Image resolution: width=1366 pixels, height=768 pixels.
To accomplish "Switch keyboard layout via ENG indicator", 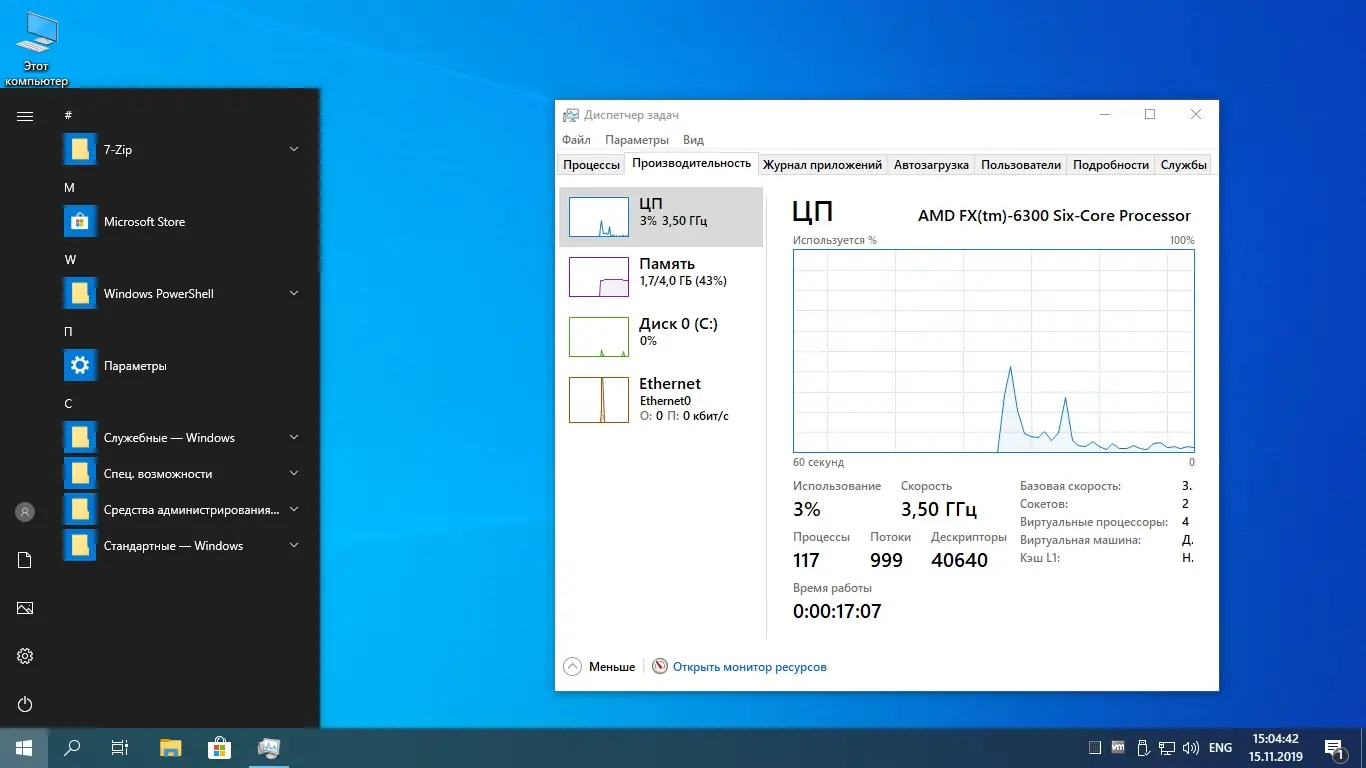I will click(x=1219, y=747).
